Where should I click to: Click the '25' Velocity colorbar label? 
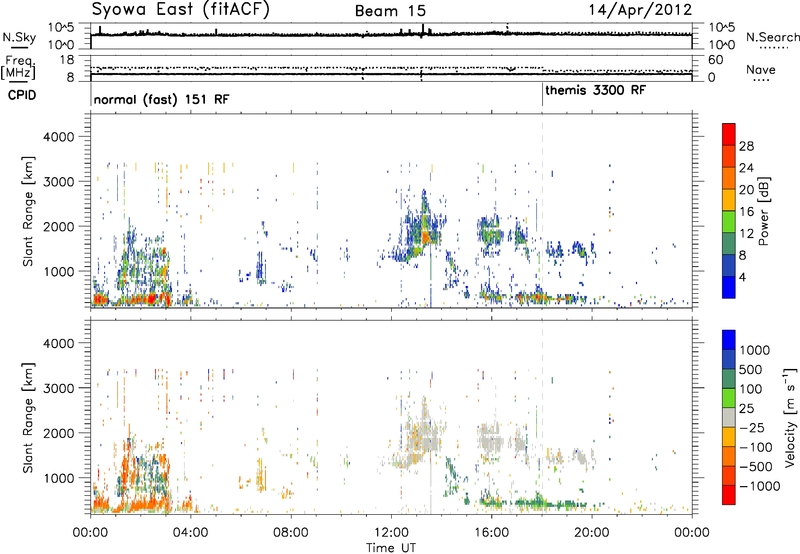coord(746,409)
